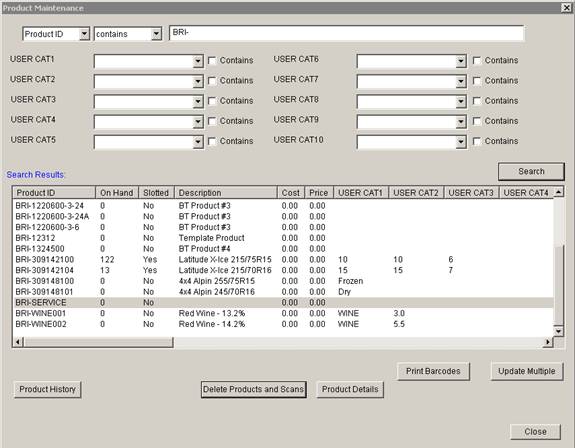The width and height of the screenshot is (575, 448).
Task: Check the Contains box for USER CAT5
Action: (212, 141)
